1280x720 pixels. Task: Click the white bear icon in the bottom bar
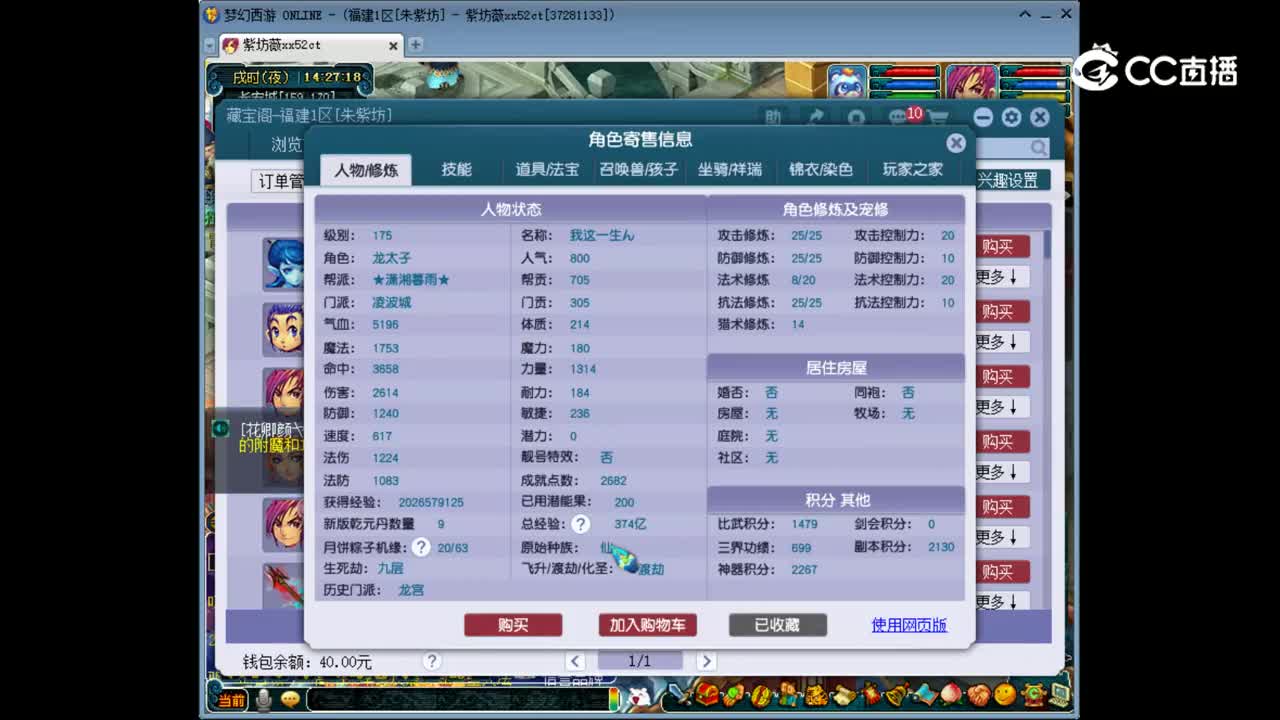[x=638, y=696]
